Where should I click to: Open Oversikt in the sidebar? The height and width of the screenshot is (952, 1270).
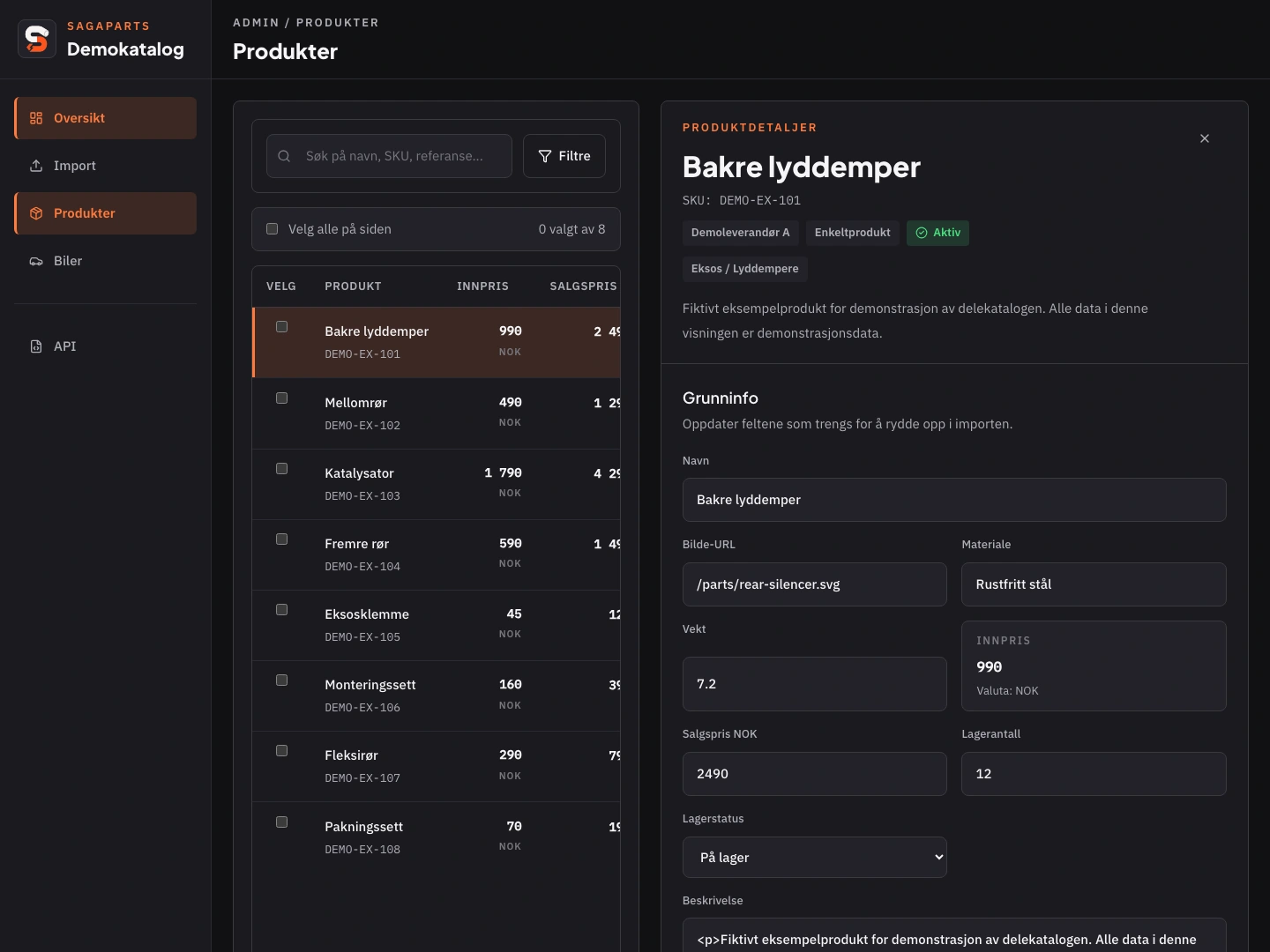pyautogui.click(x=105, y=118)
